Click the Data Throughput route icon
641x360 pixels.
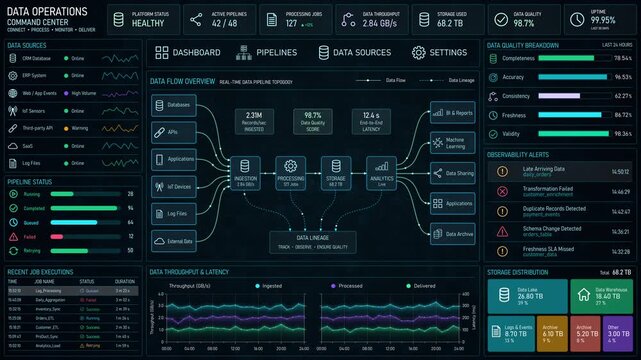pos(348,20)
